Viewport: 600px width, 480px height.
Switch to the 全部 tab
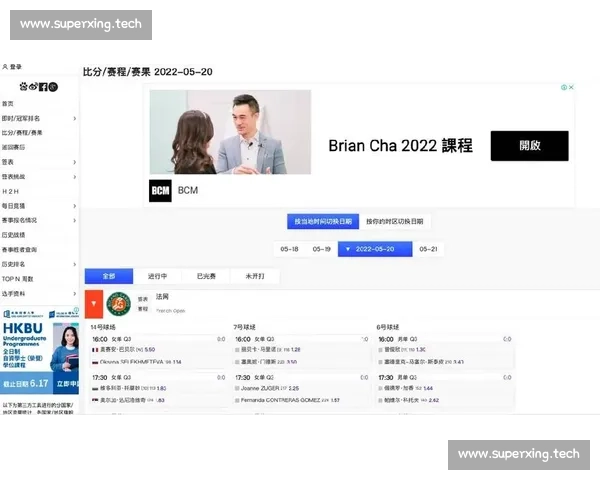tap(109, 276)
